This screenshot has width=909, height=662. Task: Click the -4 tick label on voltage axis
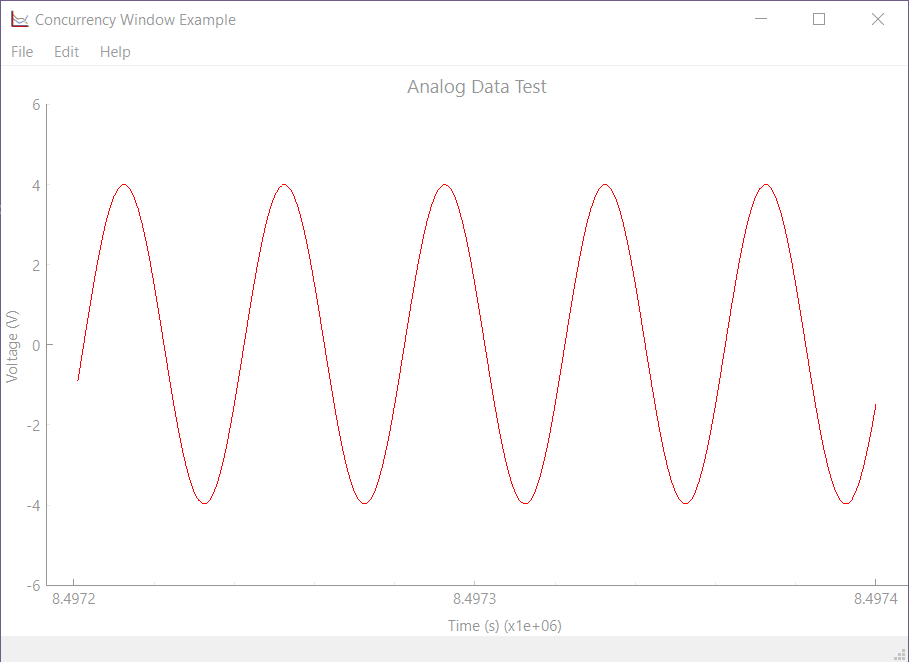[33, 505]
